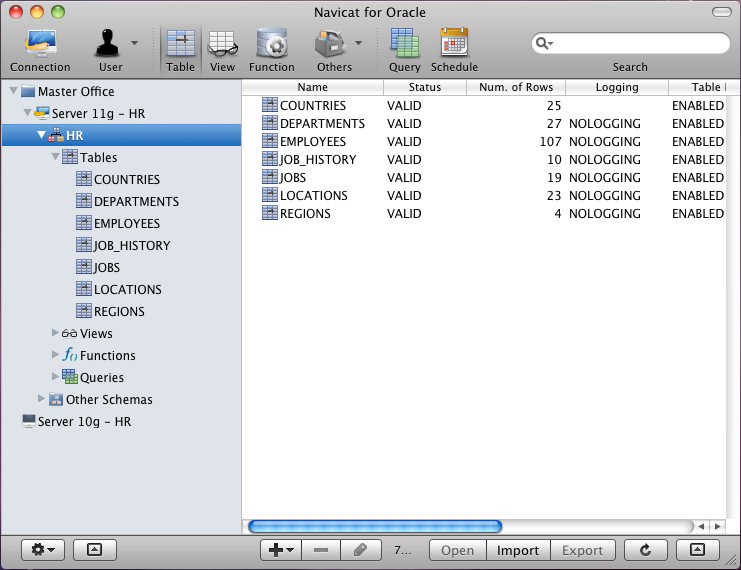Select JOB_HISTORY in the sidebar tree
741x570 pixels.
click(x=132, y=246)
